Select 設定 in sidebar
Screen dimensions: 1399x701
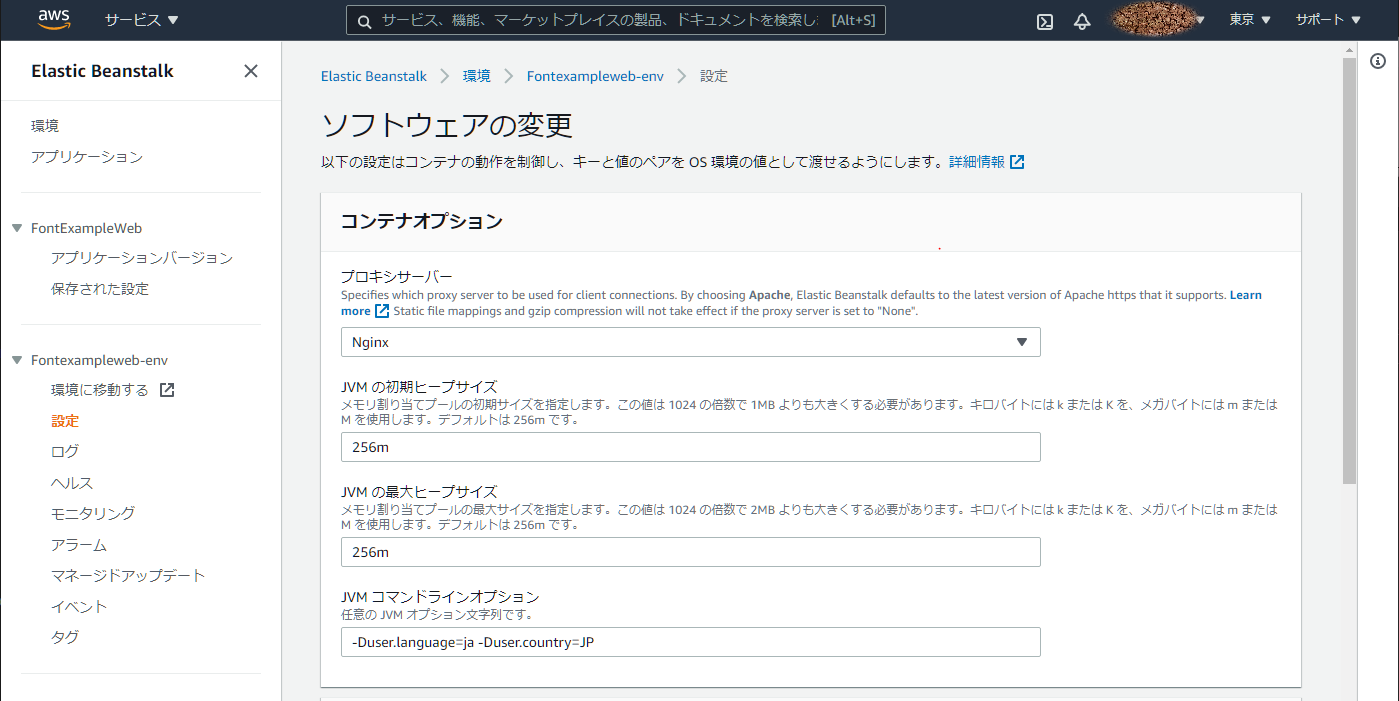65,421
